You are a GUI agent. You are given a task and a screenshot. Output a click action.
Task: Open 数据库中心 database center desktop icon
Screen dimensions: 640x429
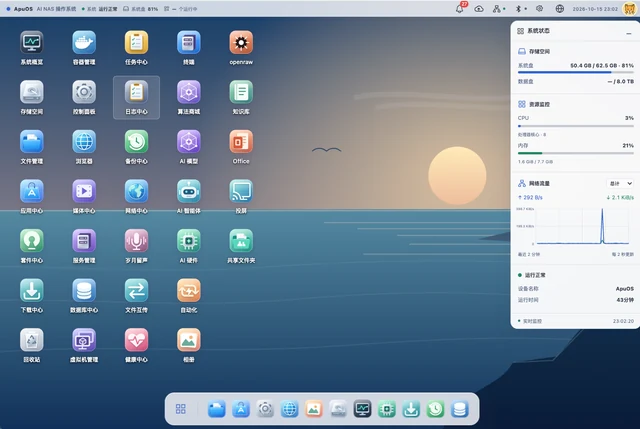(84, 290)
